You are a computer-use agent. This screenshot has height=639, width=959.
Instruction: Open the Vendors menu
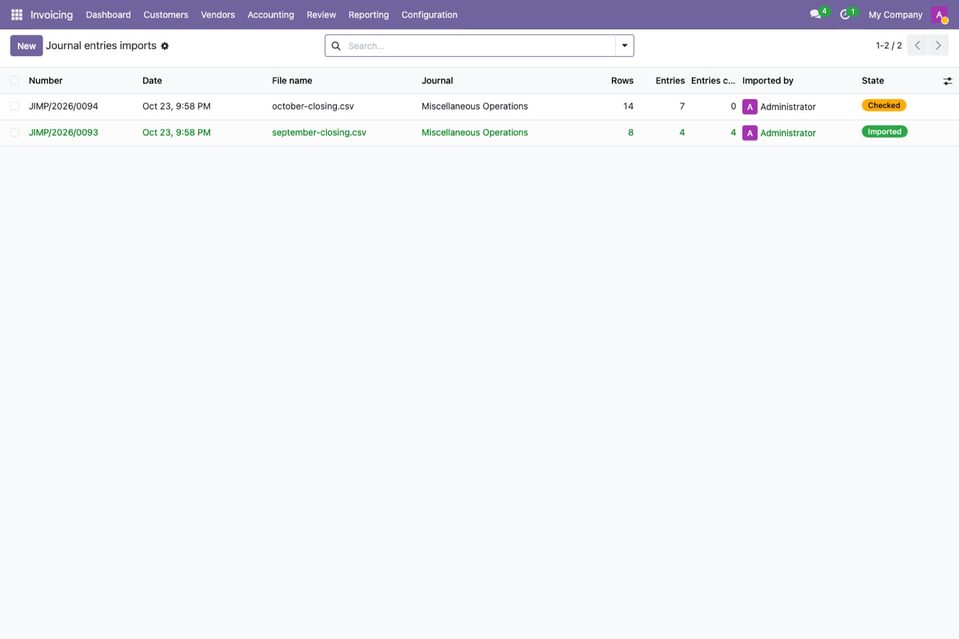pos(218,15)
